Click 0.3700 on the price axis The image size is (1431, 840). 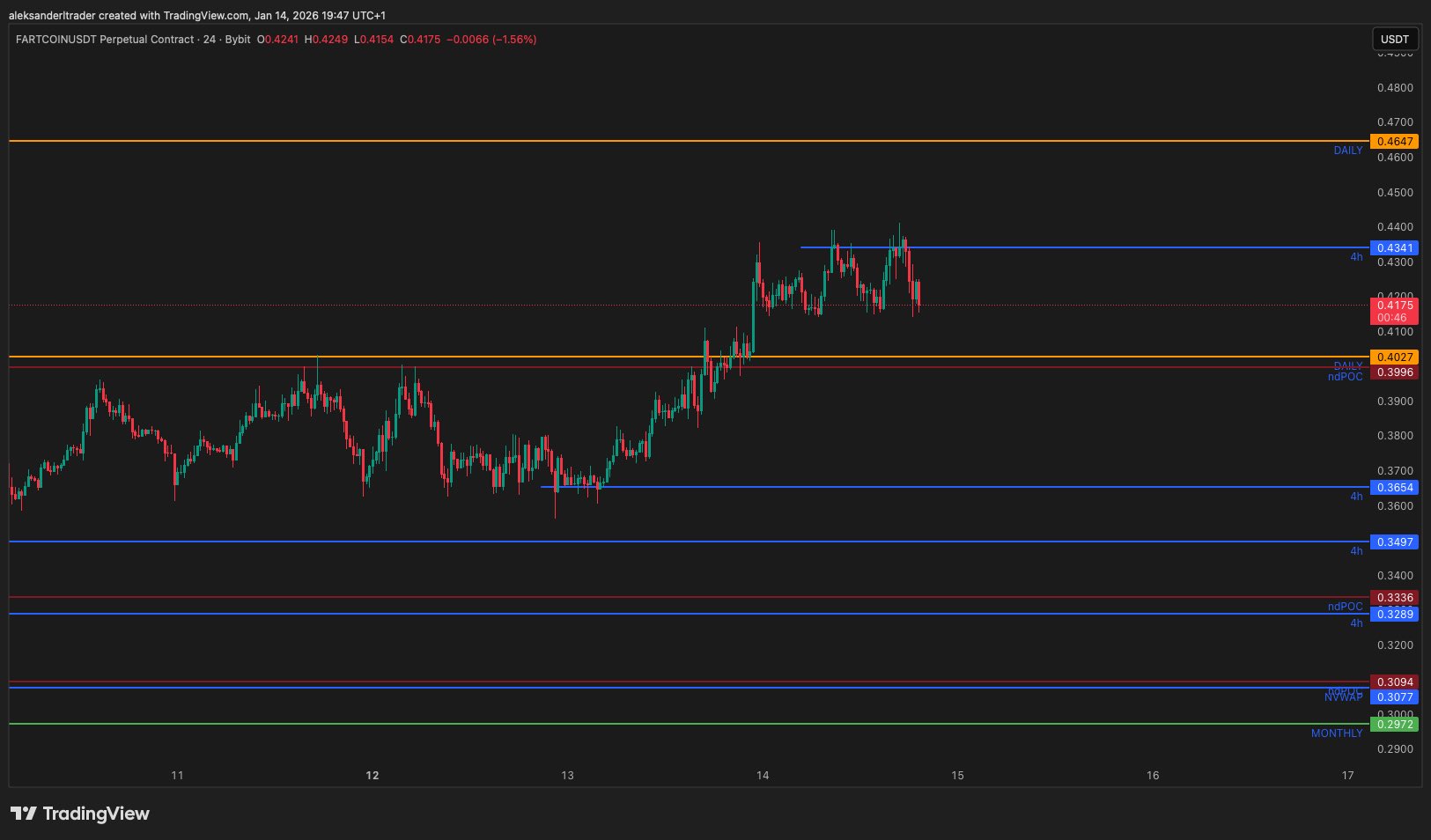tap(1395, 471)
